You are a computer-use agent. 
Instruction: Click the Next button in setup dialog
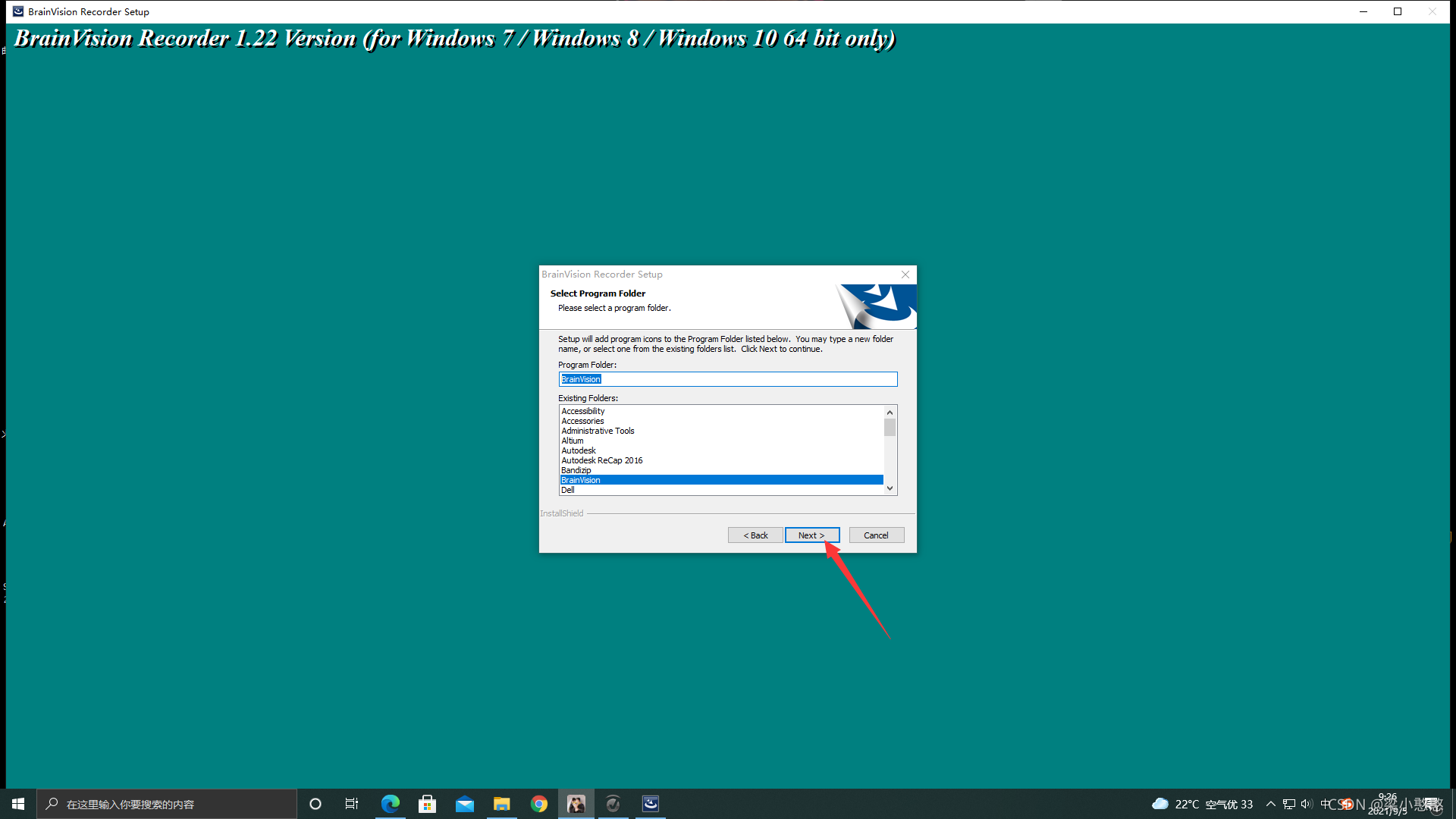pyautogui.click(x=811, y=535)
